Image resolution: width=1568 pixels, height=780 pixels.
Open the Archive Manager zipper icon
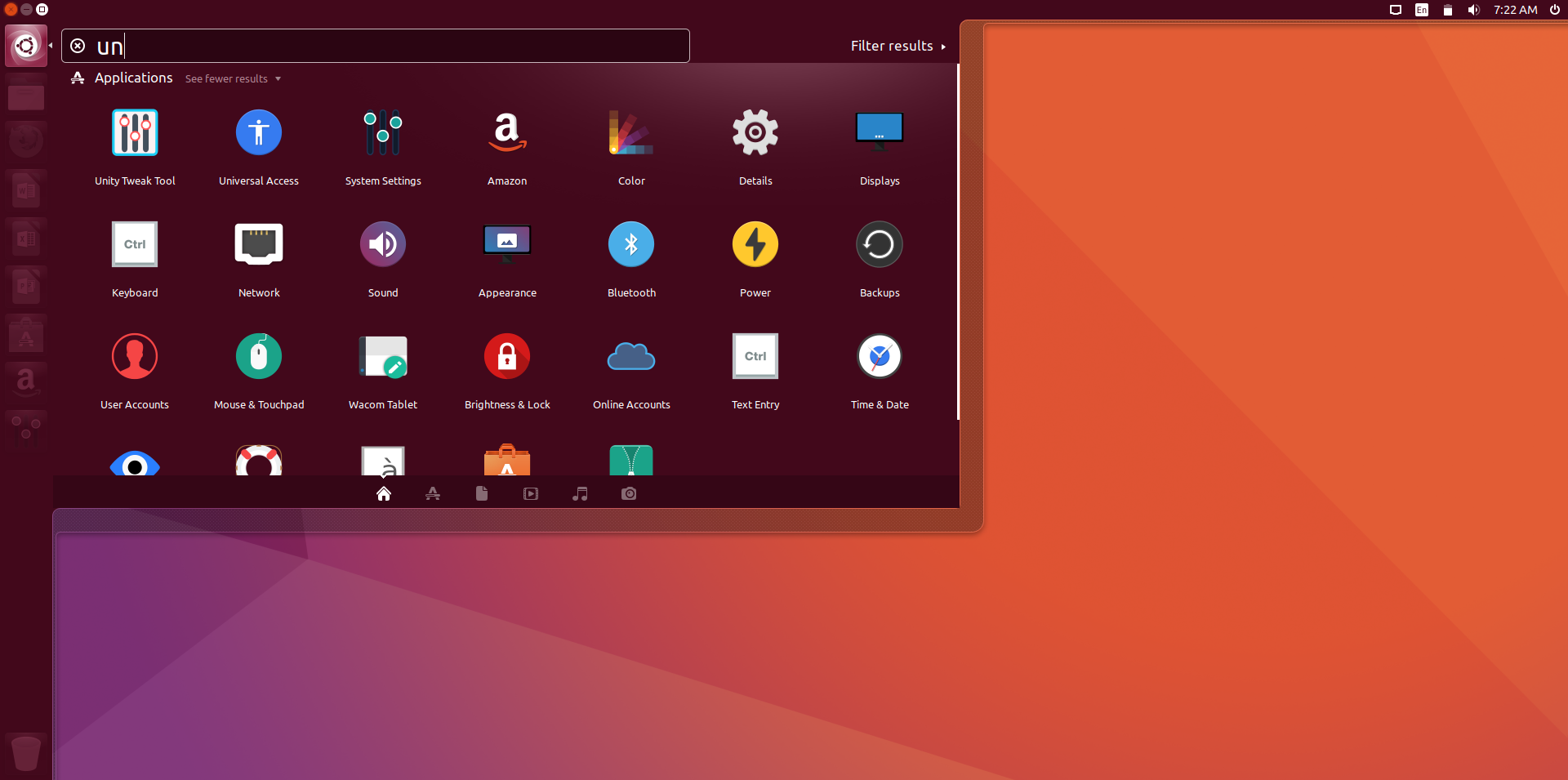(631, 460)
